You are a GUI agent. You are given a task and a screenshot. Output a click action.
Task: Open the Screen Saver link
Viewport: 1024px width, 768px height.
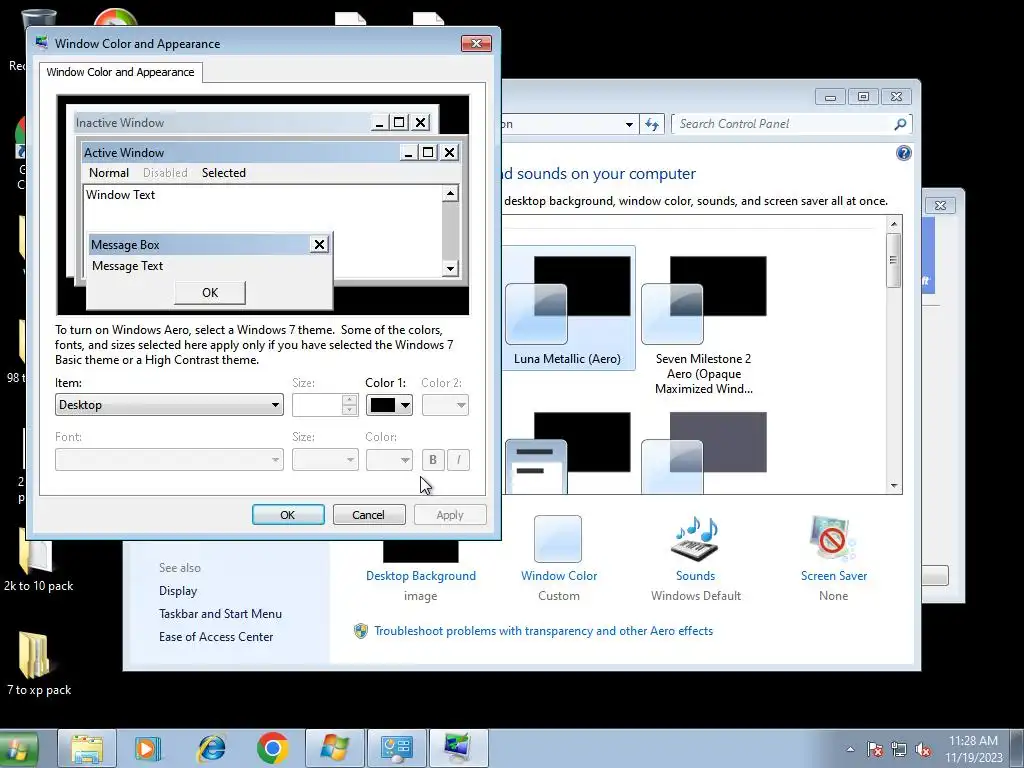click(834, 576)
